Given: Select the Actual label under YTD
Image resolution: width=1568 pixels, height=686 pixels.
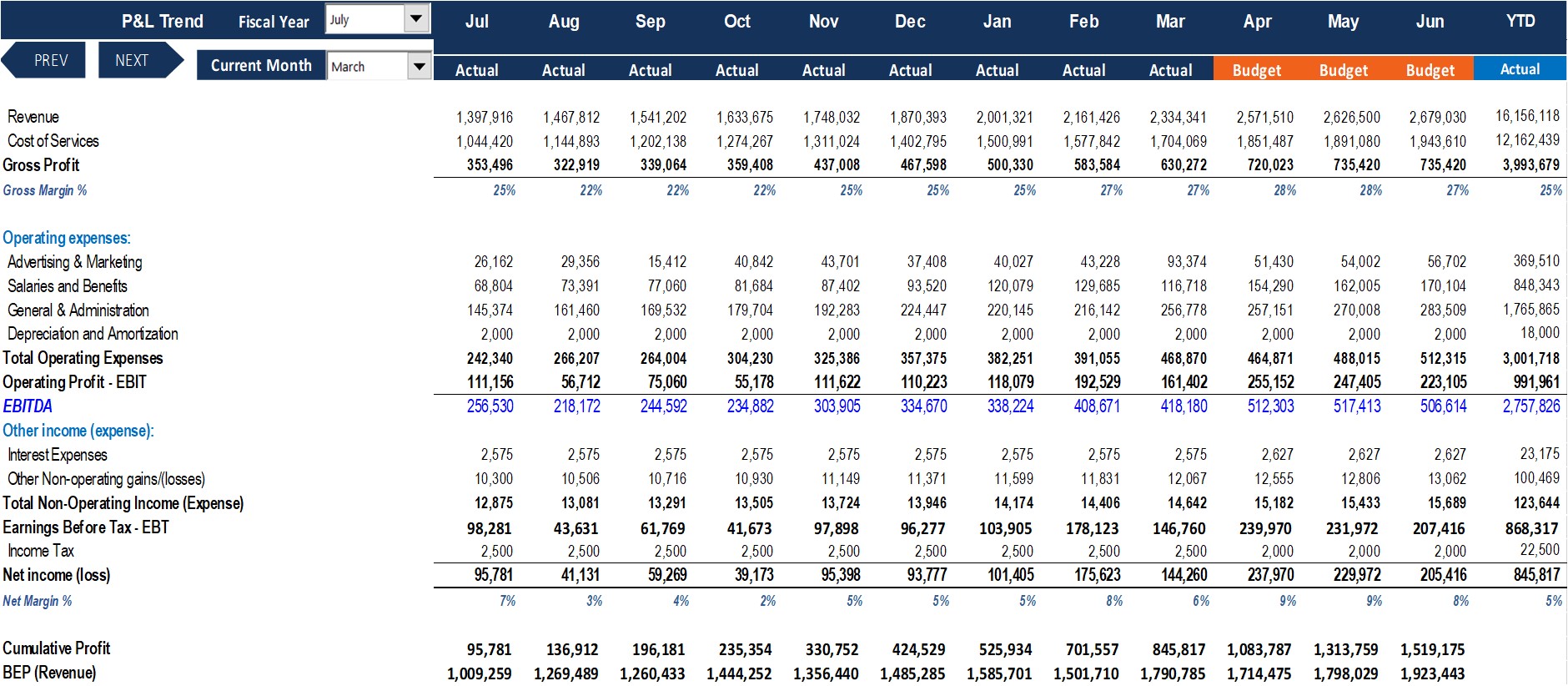Looking at the screenshot, I should click(1520, 69).
